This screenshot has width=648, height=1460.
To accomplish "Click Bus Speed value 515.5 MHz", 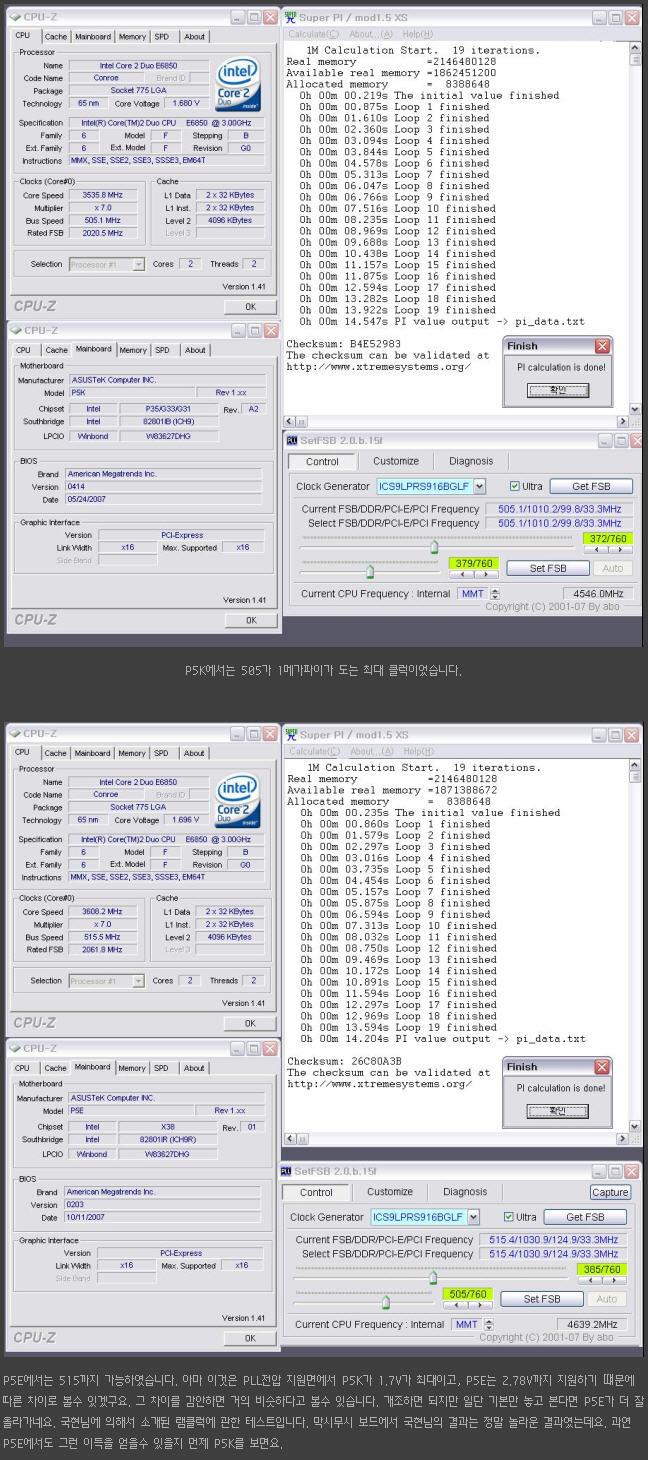I will (x=101, y=937).
